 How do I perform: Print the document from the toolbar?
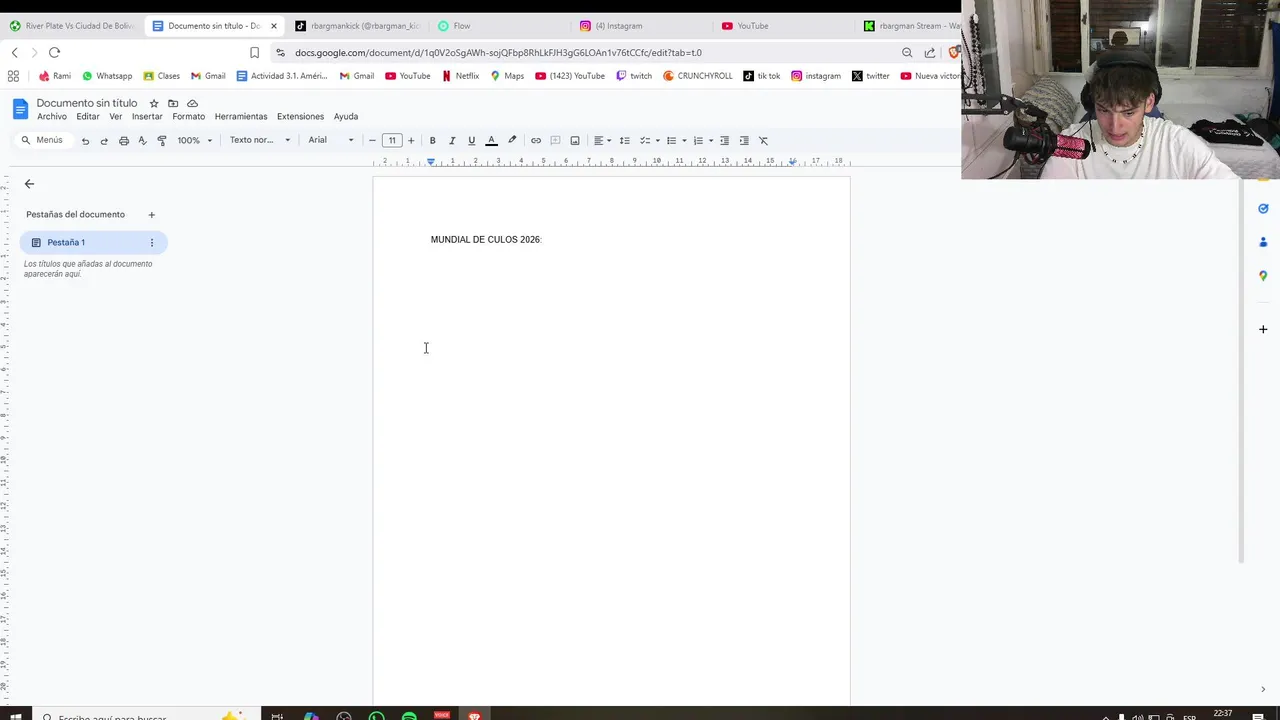tap(124, 141)
